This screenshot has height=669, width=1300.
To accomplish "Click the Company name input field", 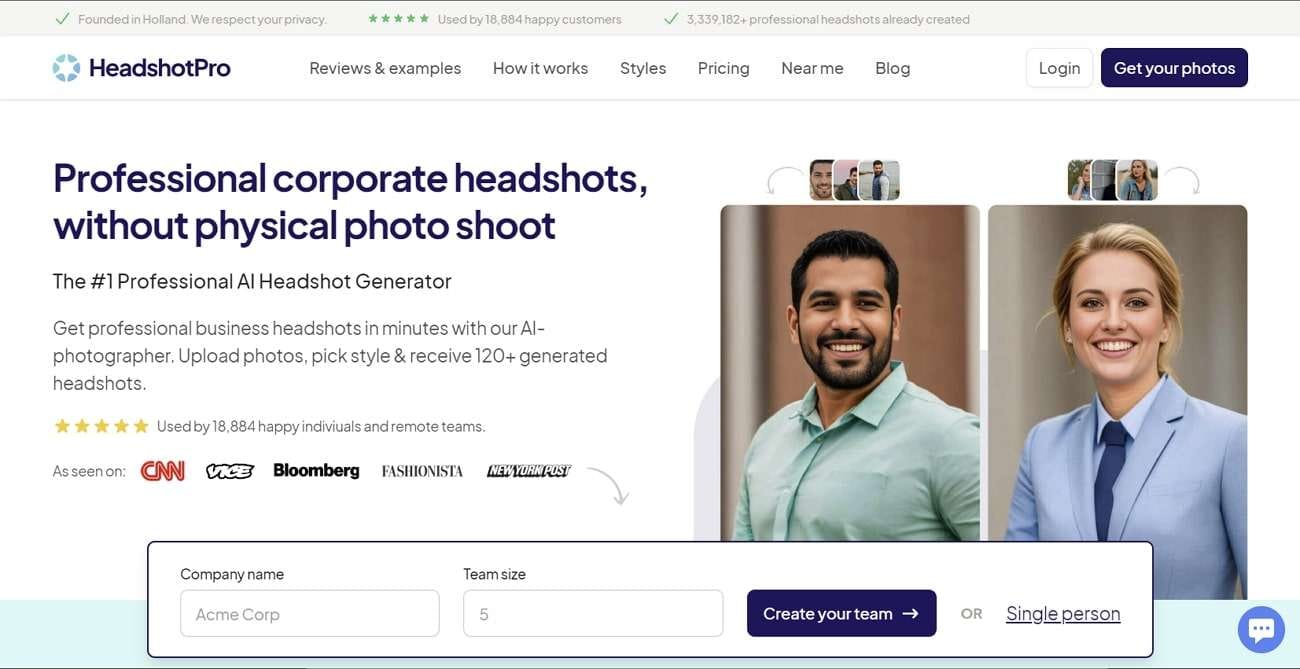I will click(309, 612).
